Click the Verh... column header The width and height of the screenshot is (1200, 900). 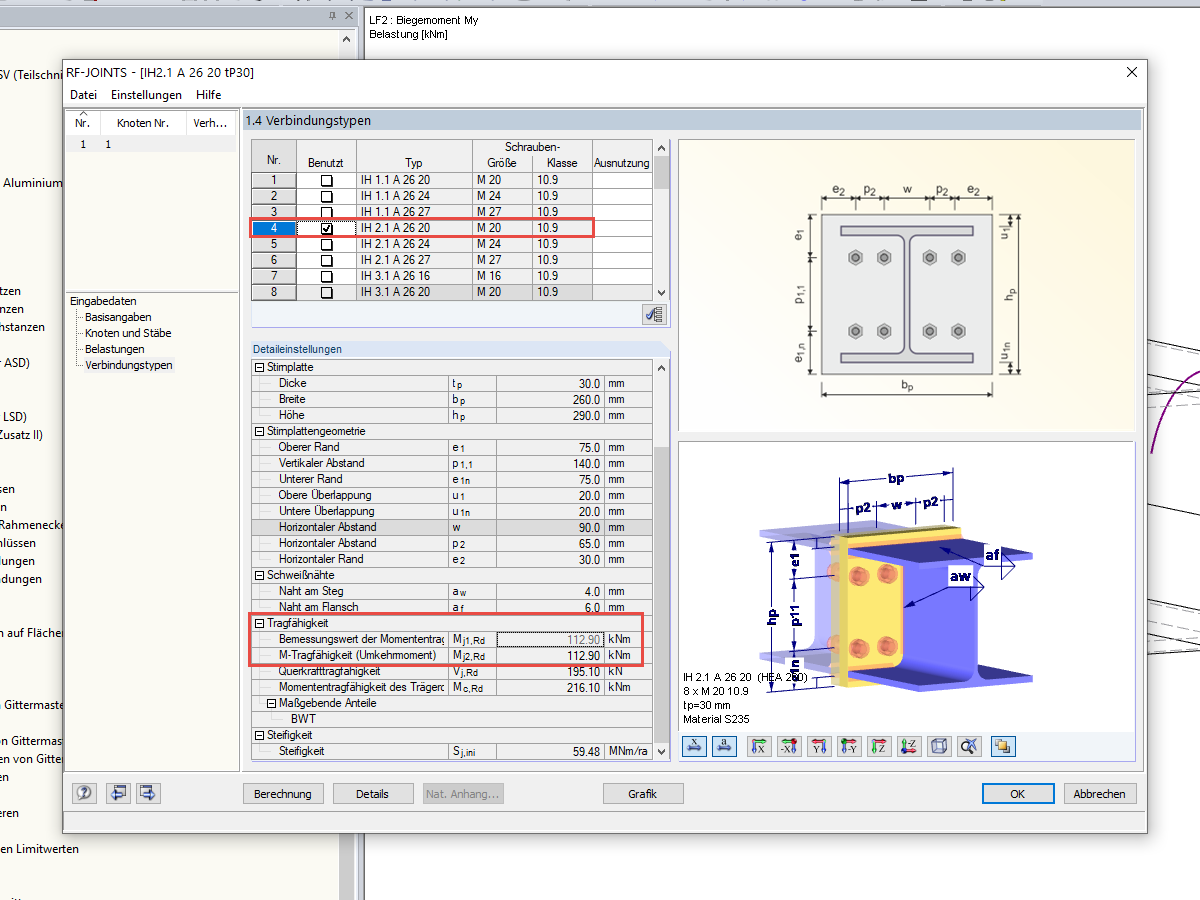[x=211, y=123]
